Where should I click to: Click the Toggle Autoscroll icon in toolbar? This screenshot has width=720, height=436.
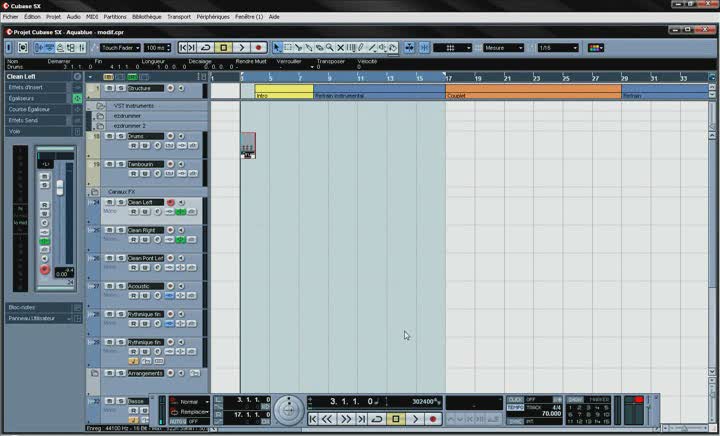coord(410,48)
